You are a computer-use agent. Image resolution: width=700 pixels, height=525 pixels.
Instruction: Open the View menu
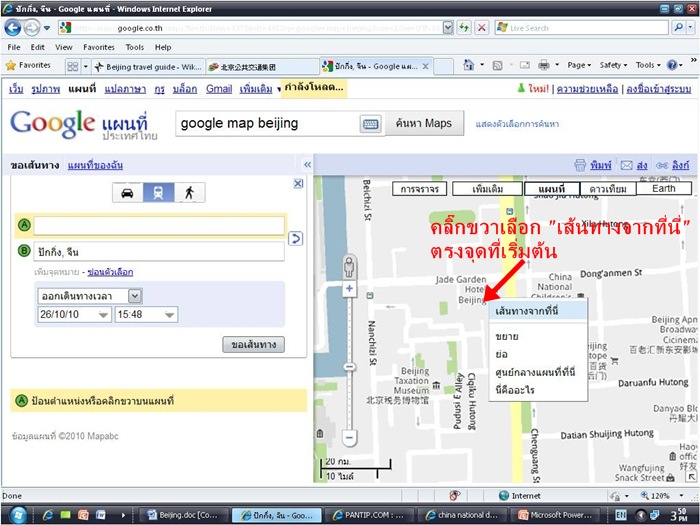(64, 47)
